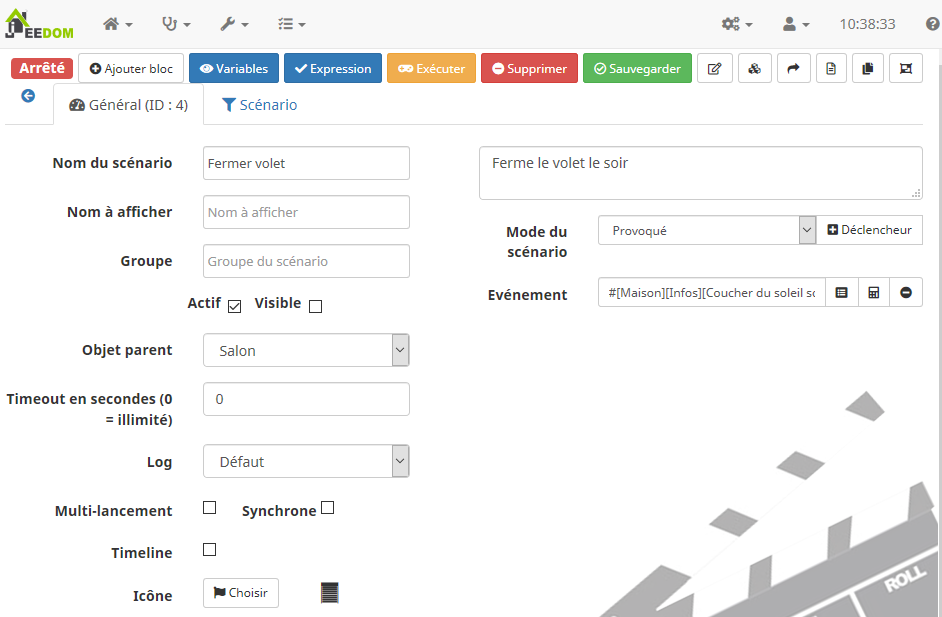The image size is (942, 617).
Task: Click the edit pencil toolbar icon
Action: point(715,68)
